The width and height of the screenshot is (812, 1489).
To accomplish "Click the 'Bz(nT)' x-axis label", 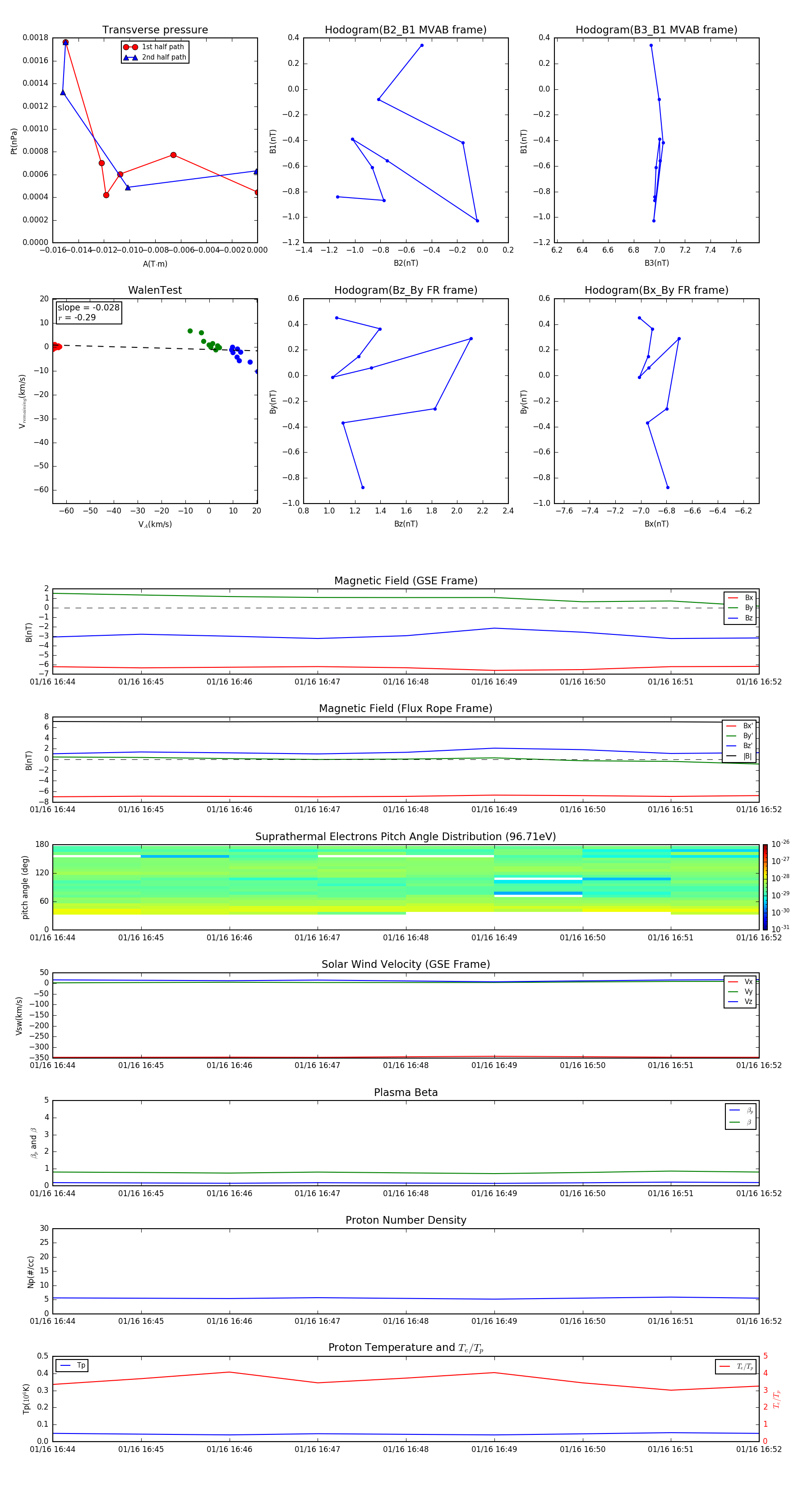I will [x=406, y=524].
